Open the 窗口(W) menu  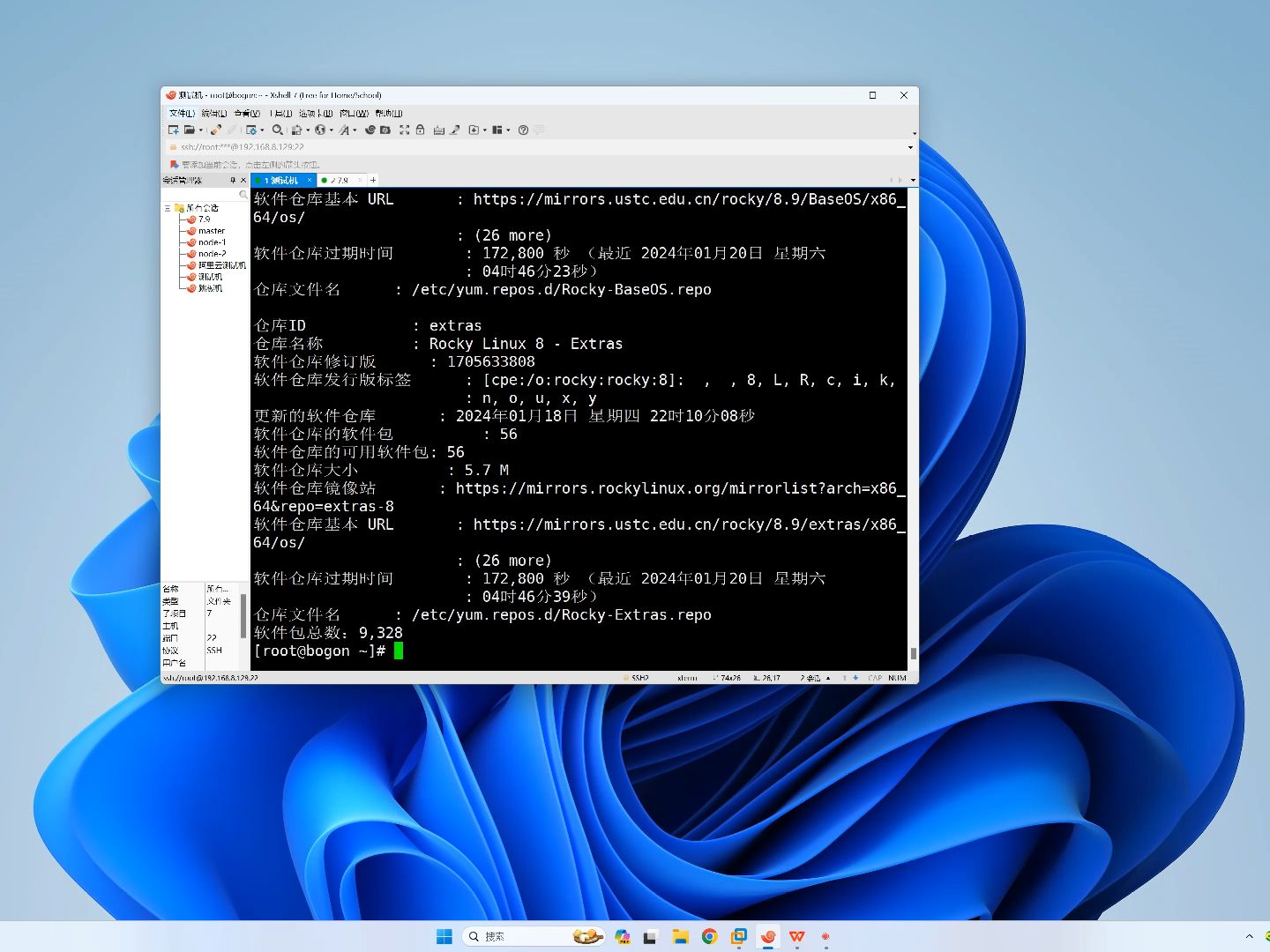pyautogui.click(x=354, y=114)
